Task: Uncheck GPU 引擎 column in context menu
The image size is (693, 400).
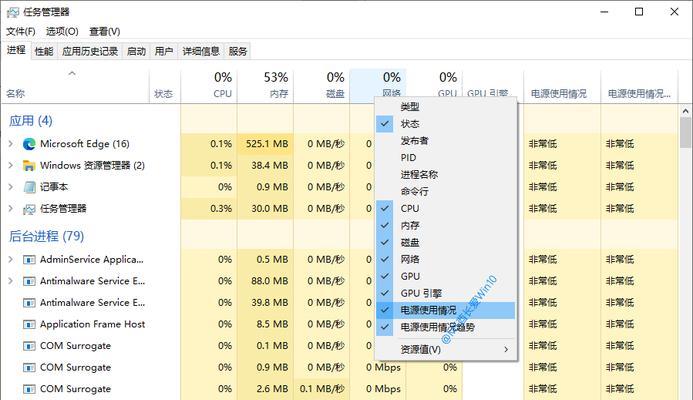Action: coord(446,293)
